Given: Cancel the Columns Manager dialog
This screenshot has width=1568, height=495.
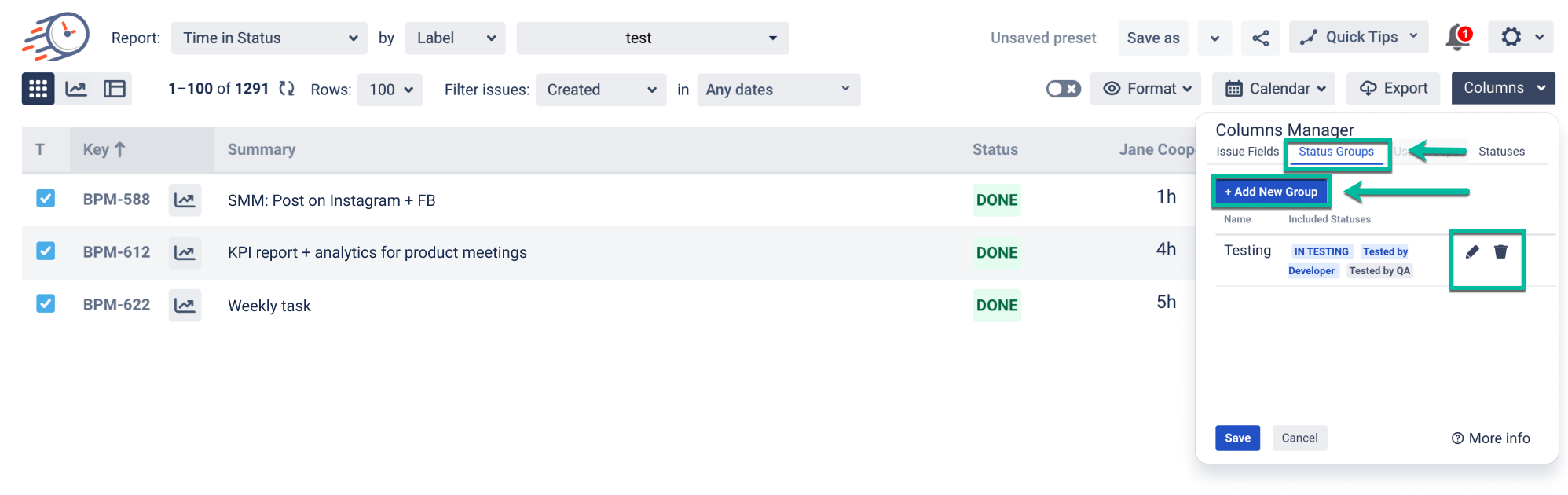Looking at the screenshot, I should click(1300, 438).
